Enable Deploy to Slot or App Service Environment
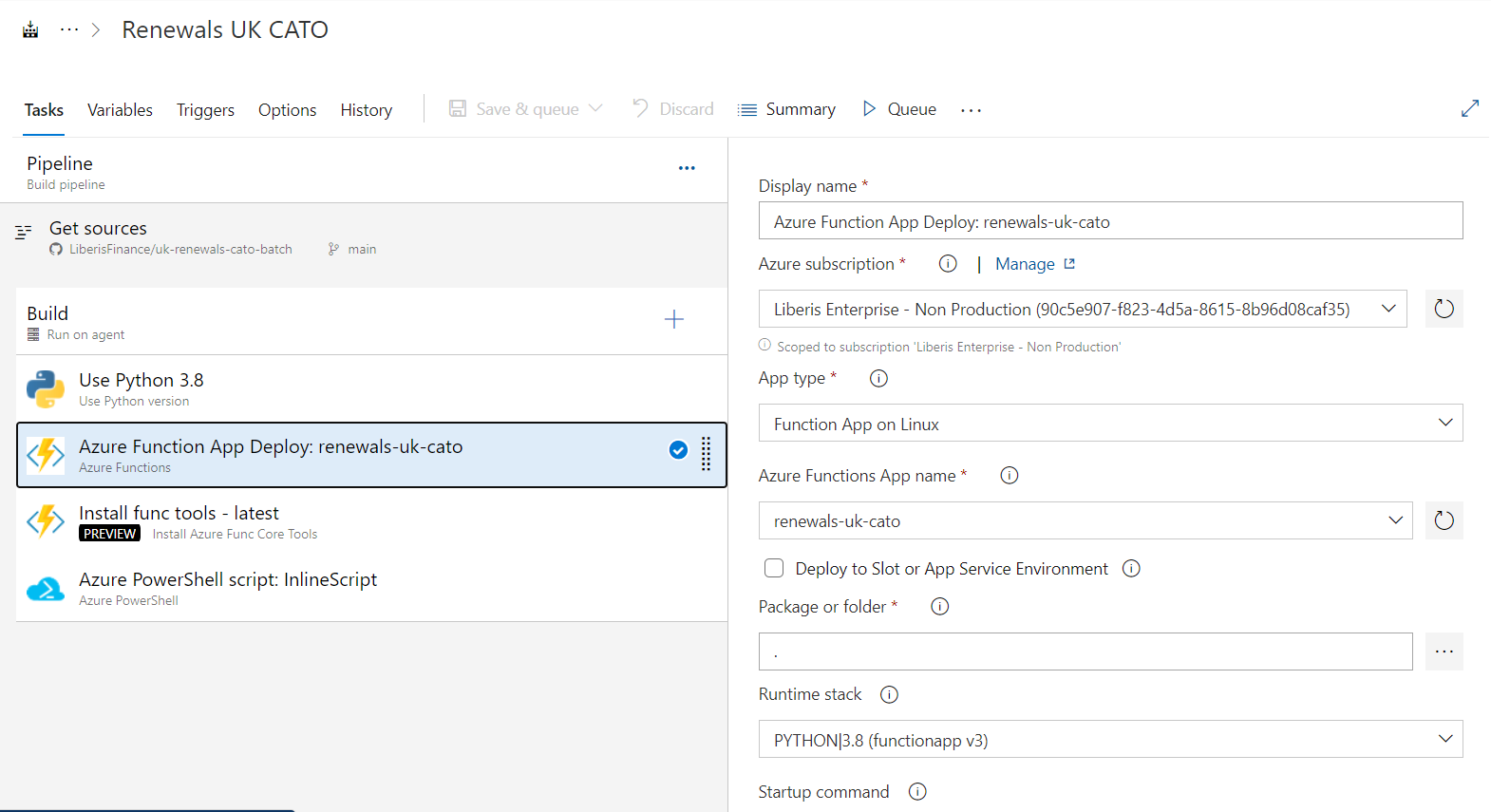The width and height of the screenshot is (1491, 812). (x=774, y=568)
